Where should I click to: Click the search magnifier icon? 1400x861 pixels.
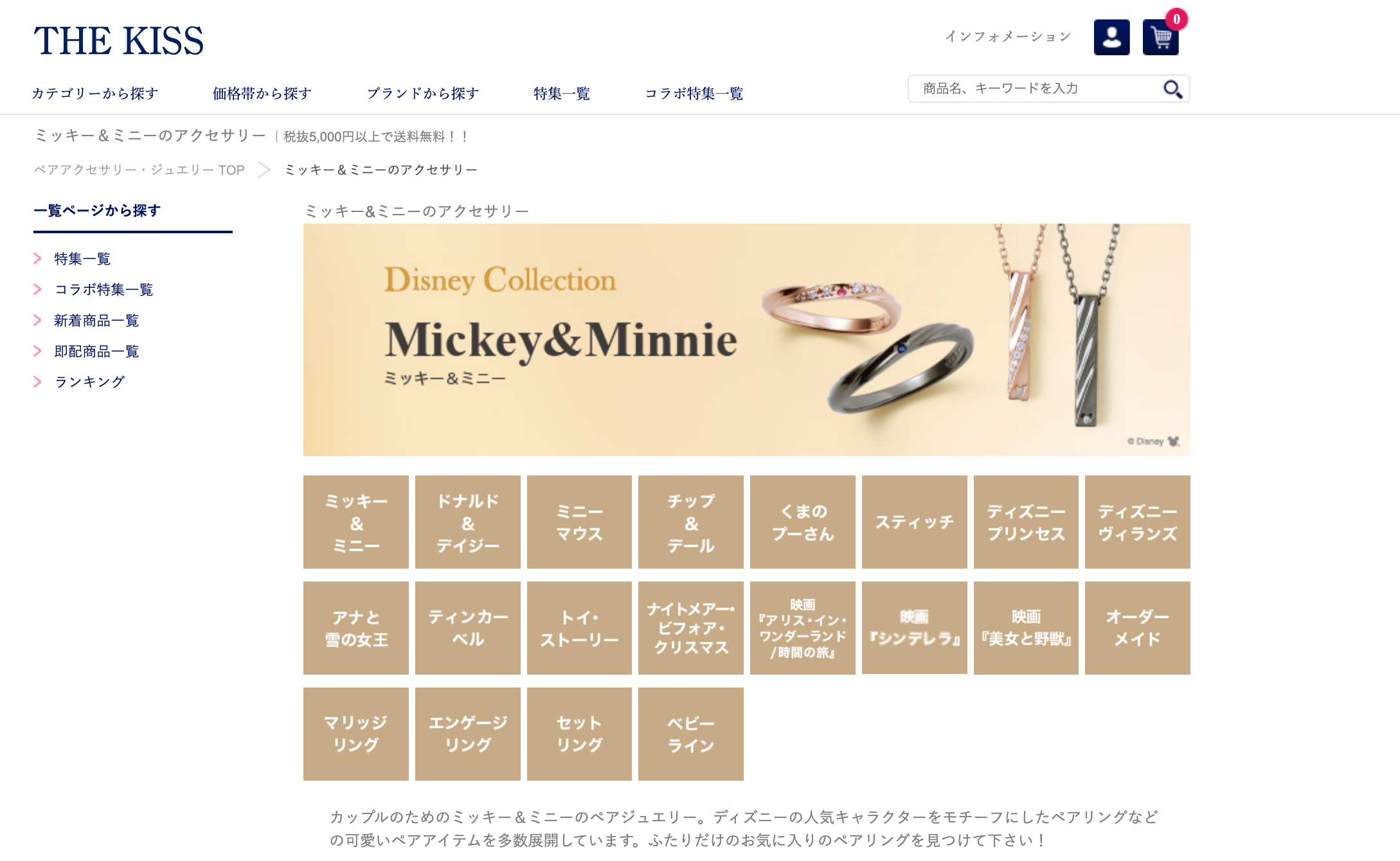1172,89
